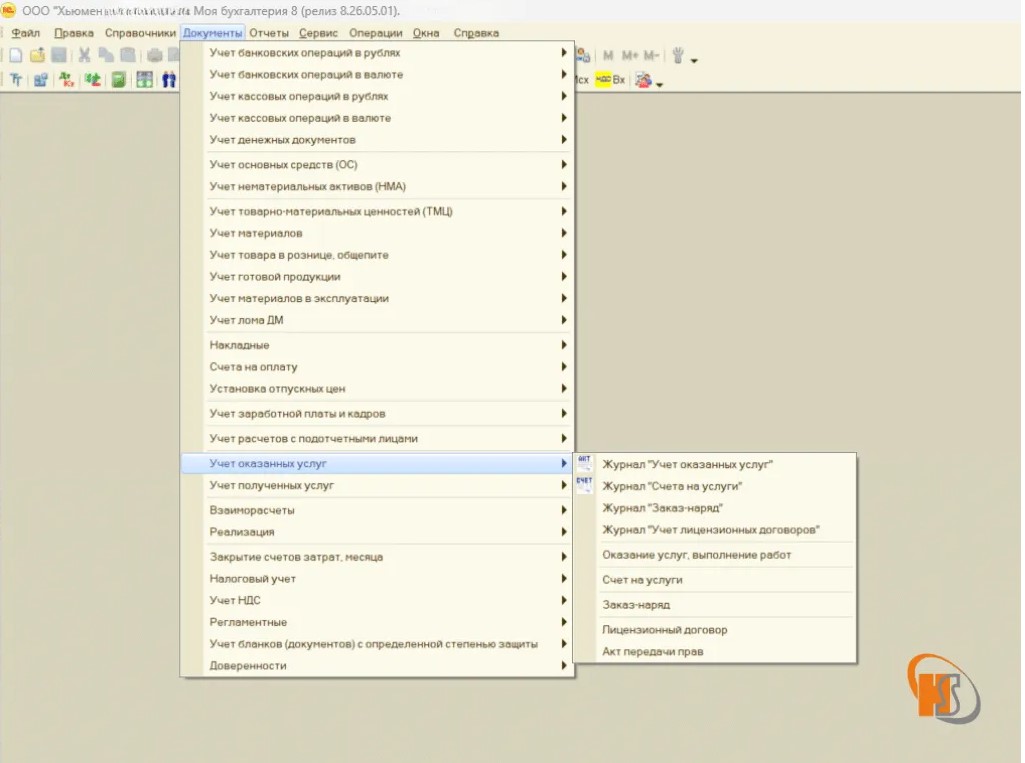Click the gray grid icon with green arrows
Viewport: 1025px width, 763px height.
pos(144,80)
